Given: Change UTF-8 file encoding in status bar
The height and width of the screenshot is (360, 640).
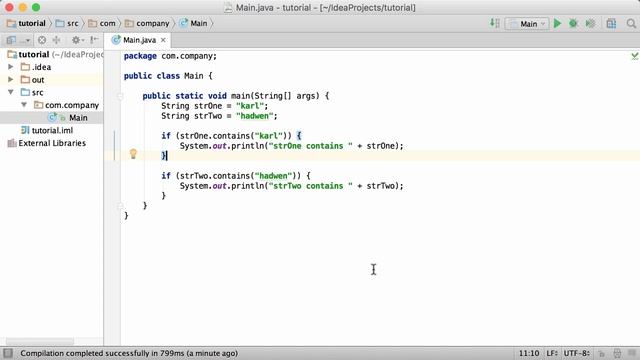Looking at the screenshot, I should pos(576,353).
